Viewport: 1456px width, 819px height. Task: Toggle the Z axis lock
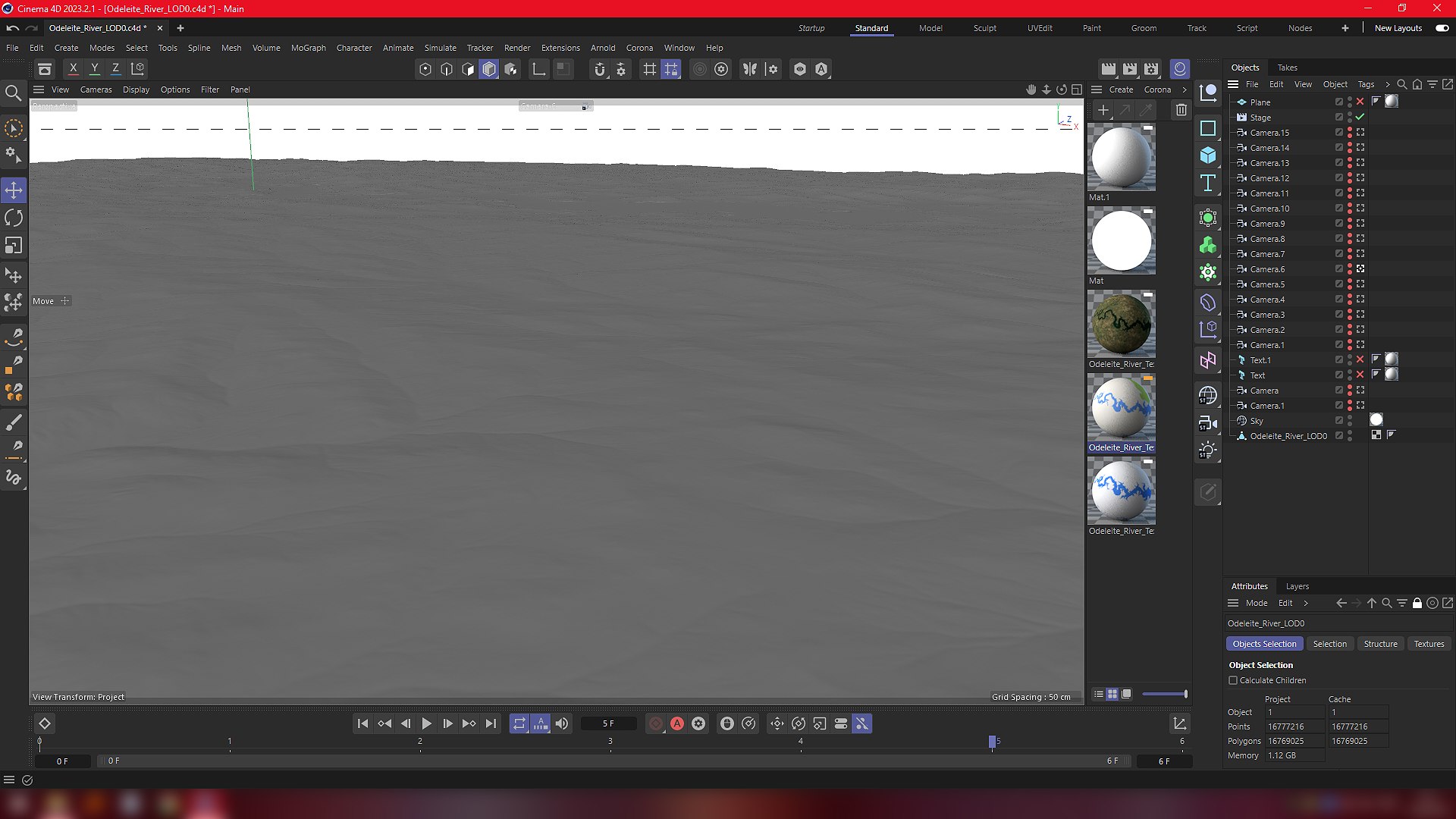coord(115,69)
